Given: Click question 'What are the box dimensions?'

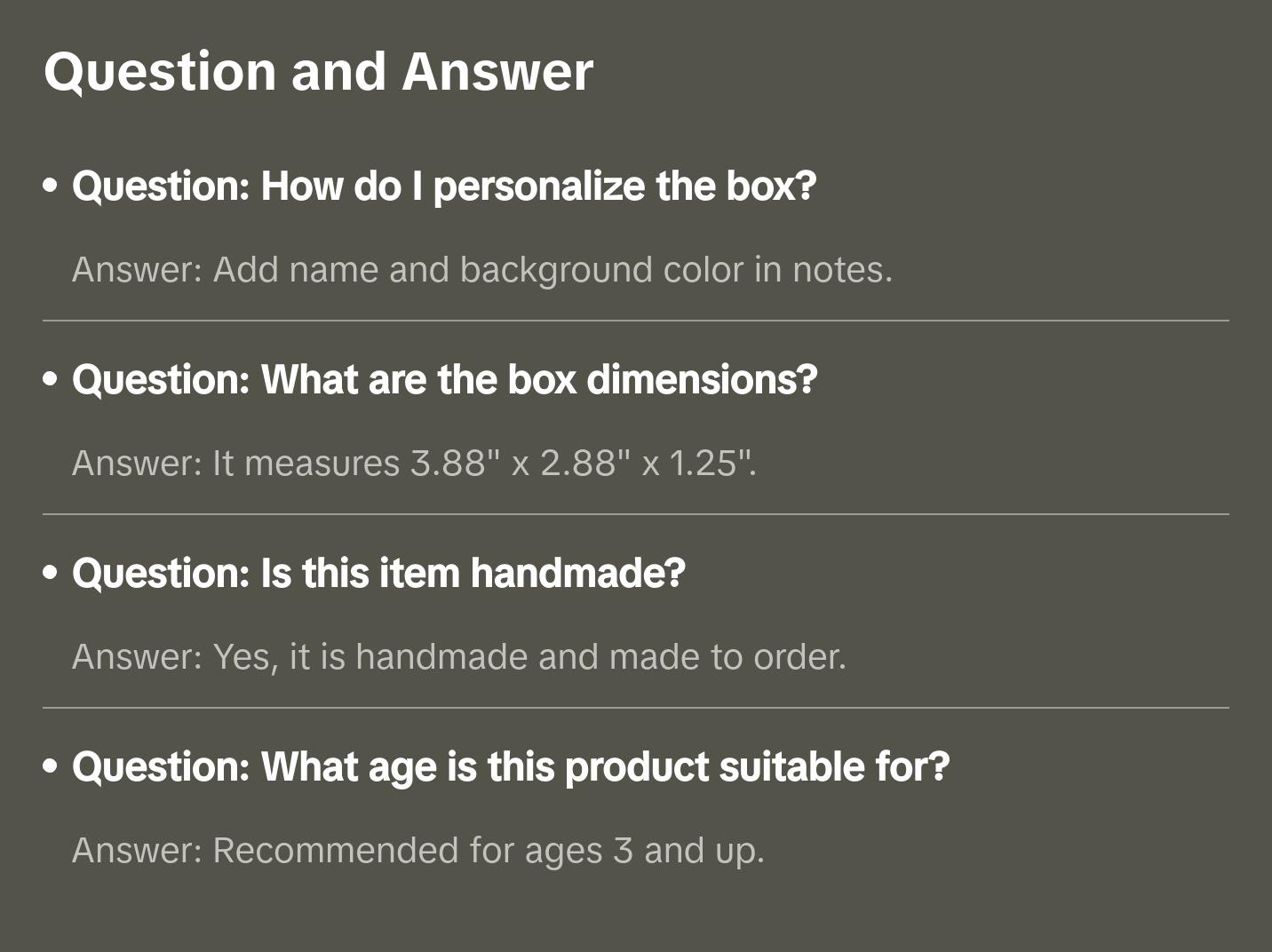Looking at the screenshot, I should coord(444,380).
